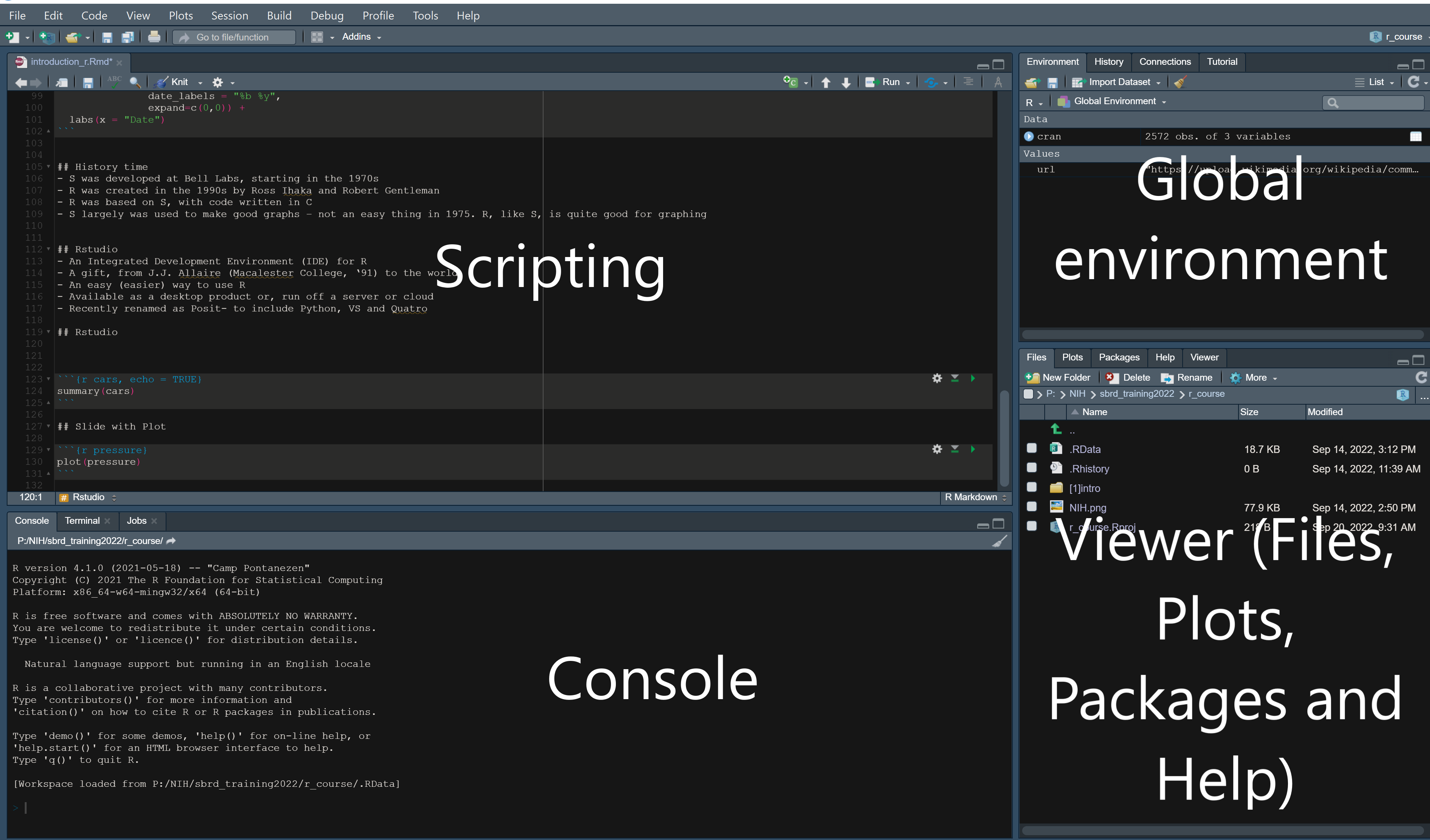The width and height of the screenshot is (1430, 840).
Task: View the cran data frame as a table
Action: click(1416, 137)
